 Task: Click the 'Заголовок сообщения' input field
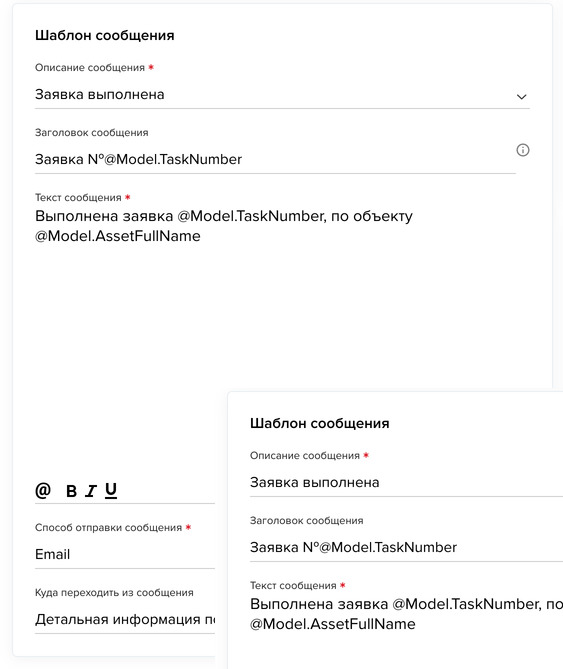[x=275, y=160]
